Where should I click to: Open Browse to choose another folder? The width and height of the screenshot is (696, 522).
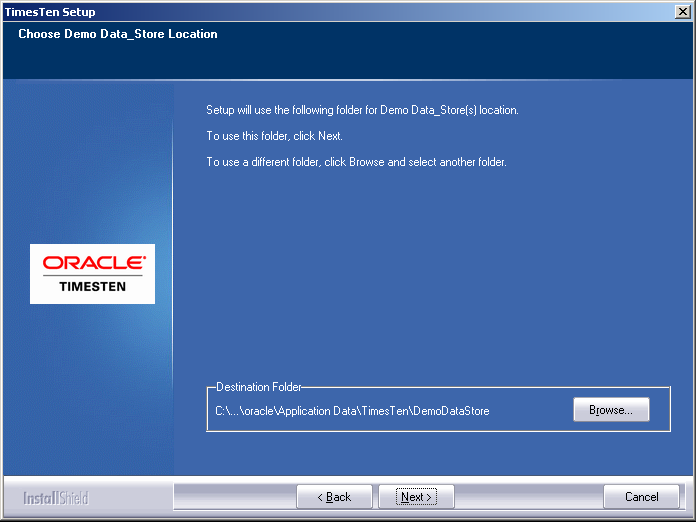click(611, 410)
